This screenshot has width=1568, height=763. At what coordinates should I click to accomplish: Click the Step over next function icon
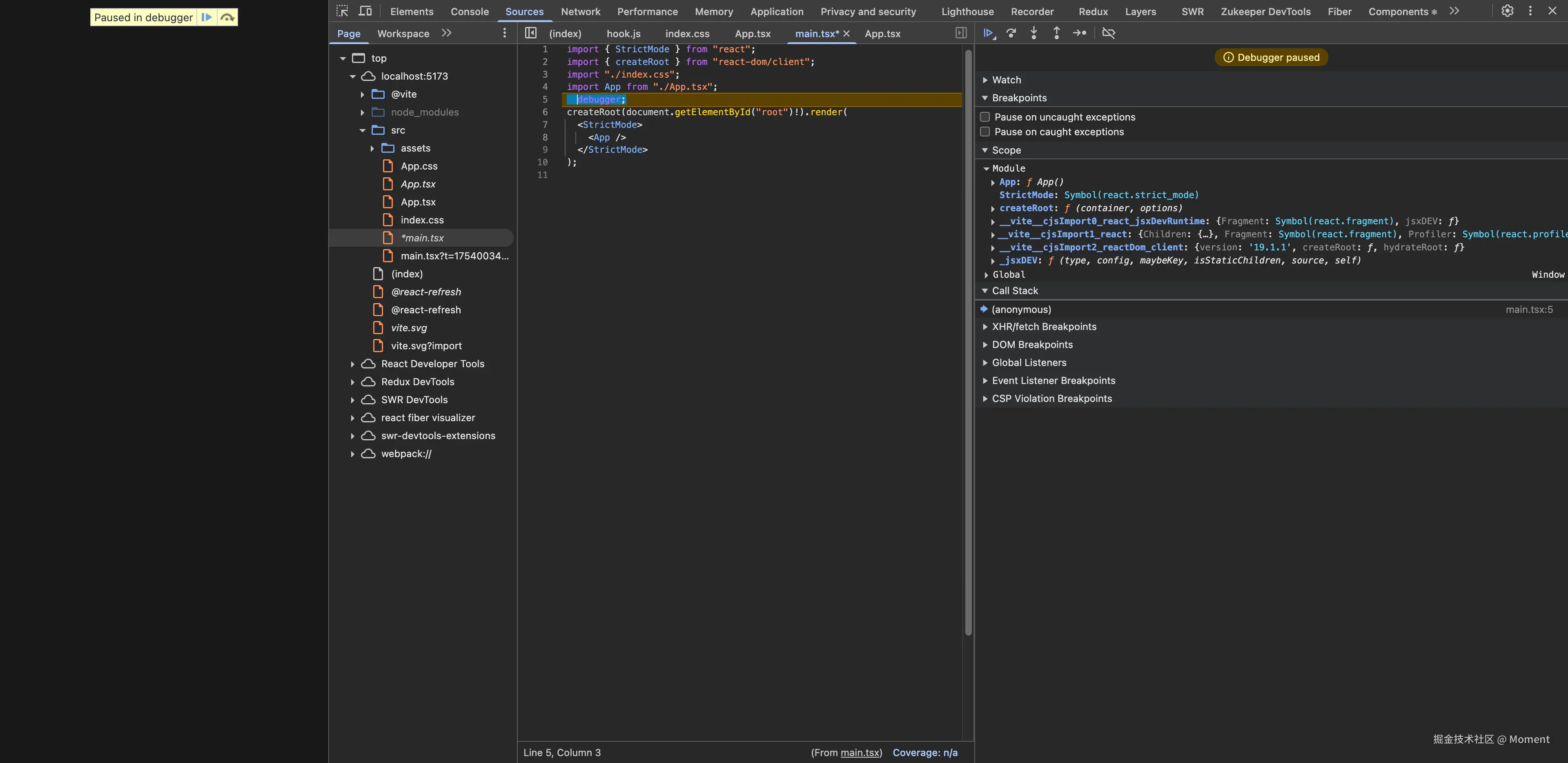1011,33
